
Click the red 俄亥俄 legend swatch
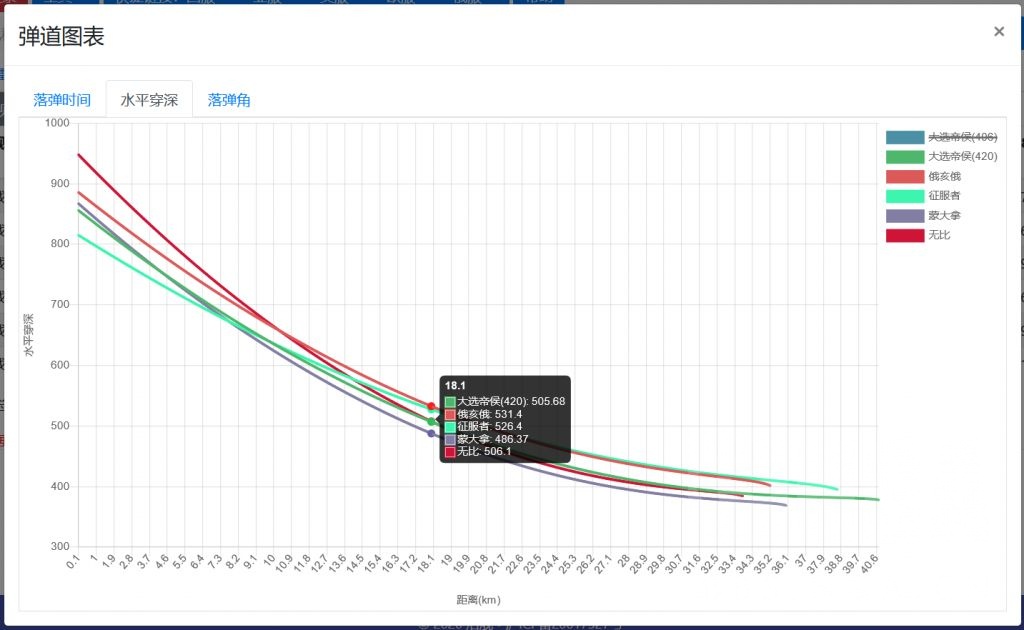click(904, 176)
